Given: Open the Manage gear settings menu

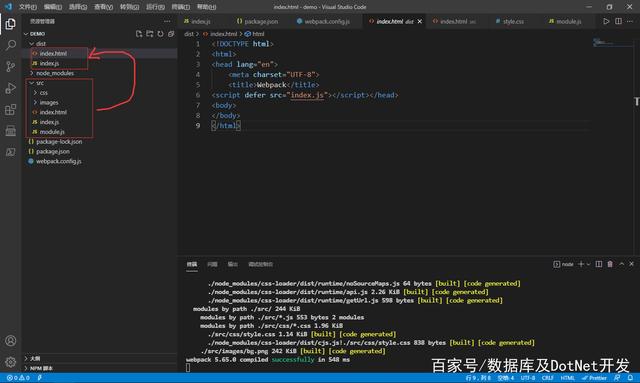Looking at the screenshot, I should [x=11, y=362].
